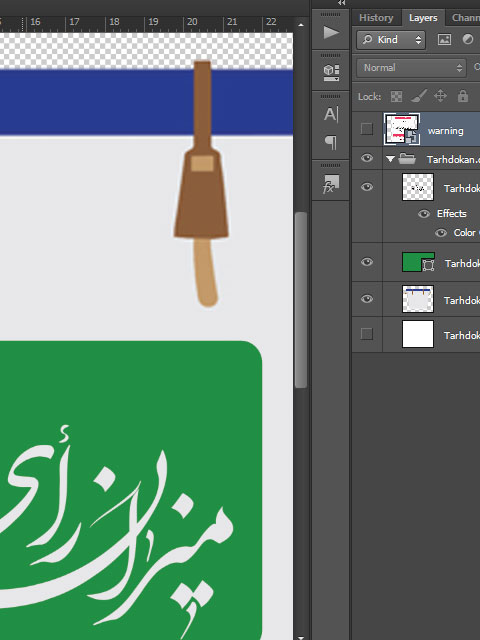Open the Character panel icon

point(331,114)
